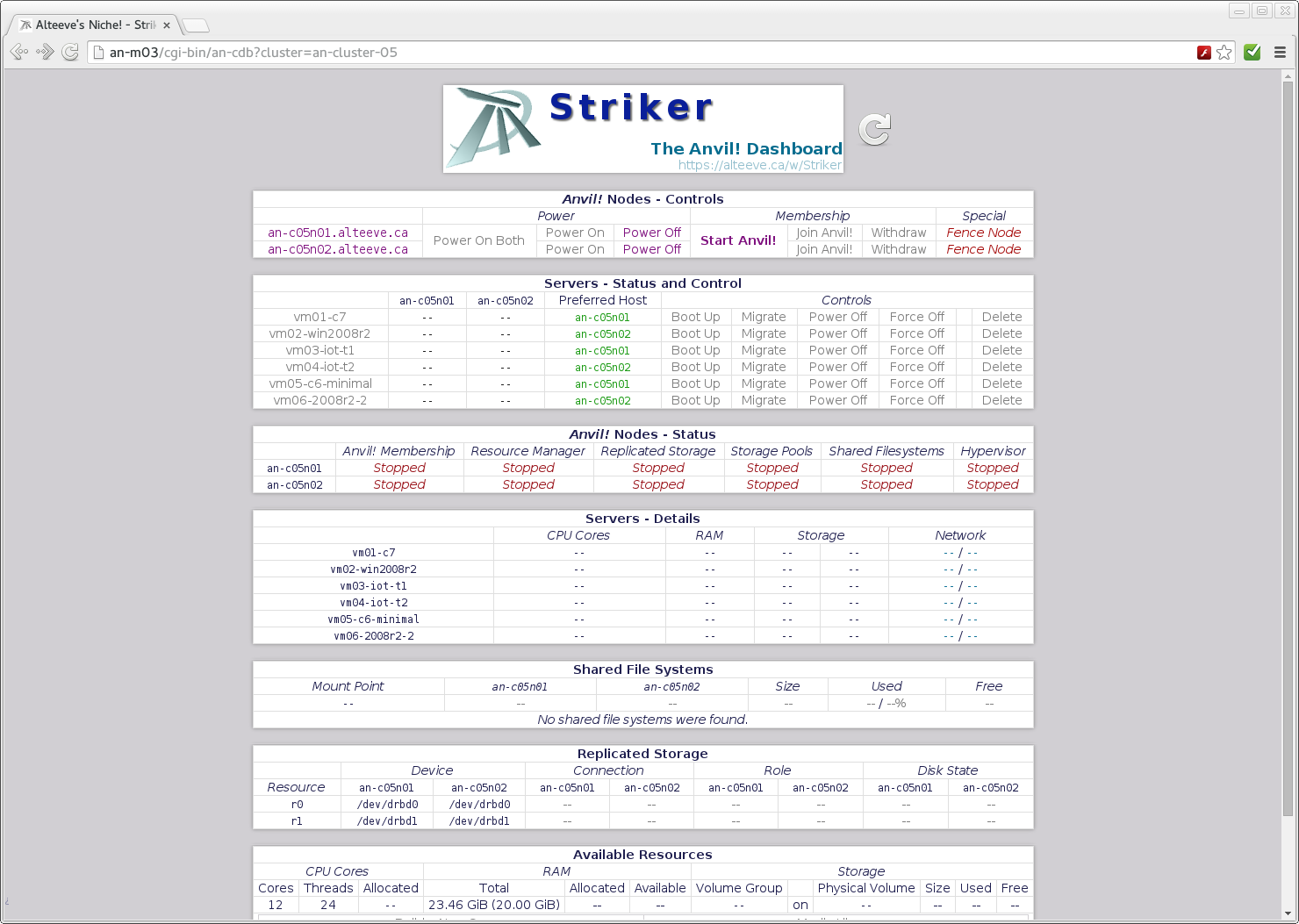The image size is (1299, 924).
Task: Close the Alteeve's Niche tab
Action: point(167,25)
